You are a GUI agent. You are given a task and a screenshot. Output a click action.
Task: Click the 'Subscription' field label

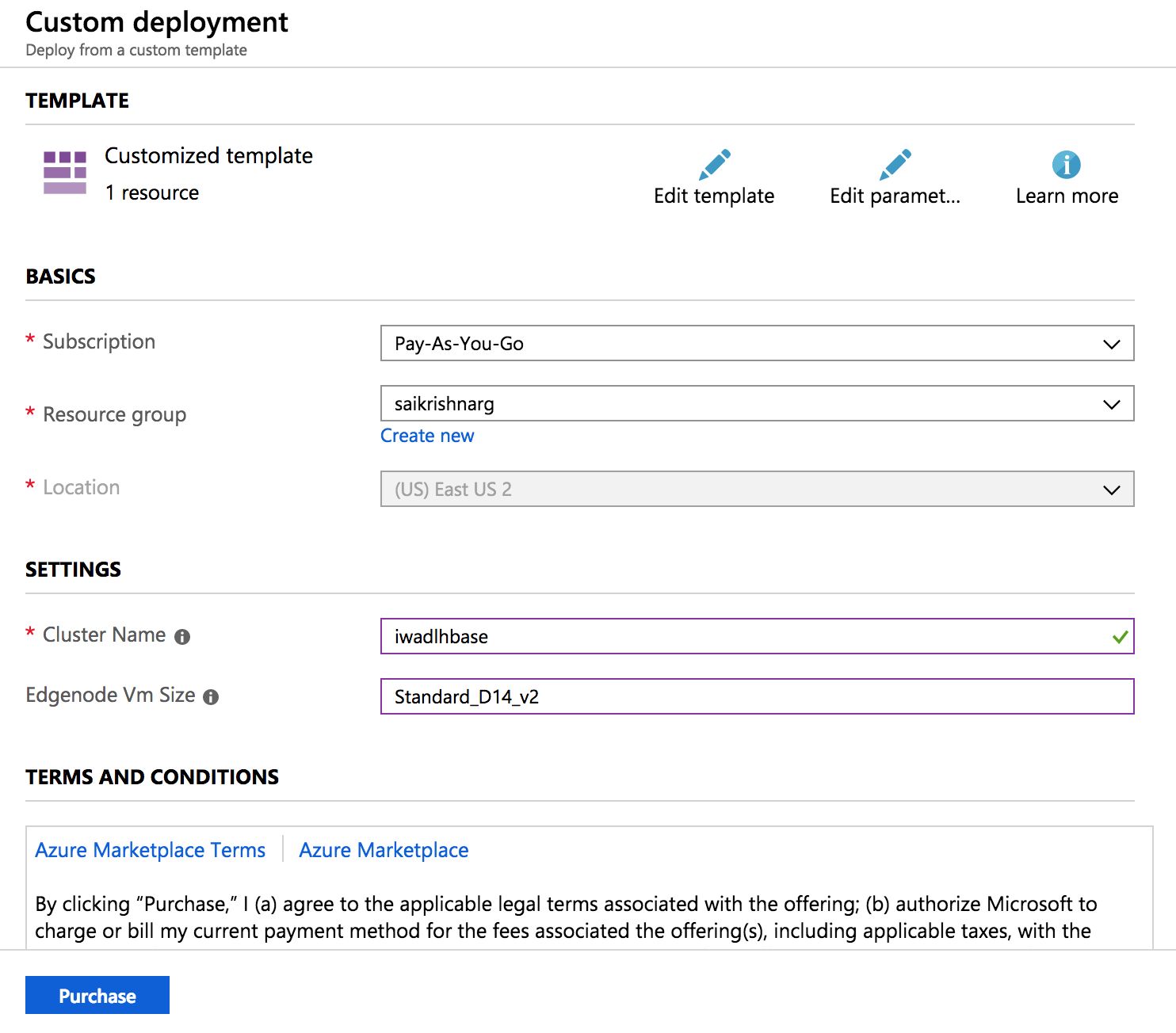[x=99, y=341]
